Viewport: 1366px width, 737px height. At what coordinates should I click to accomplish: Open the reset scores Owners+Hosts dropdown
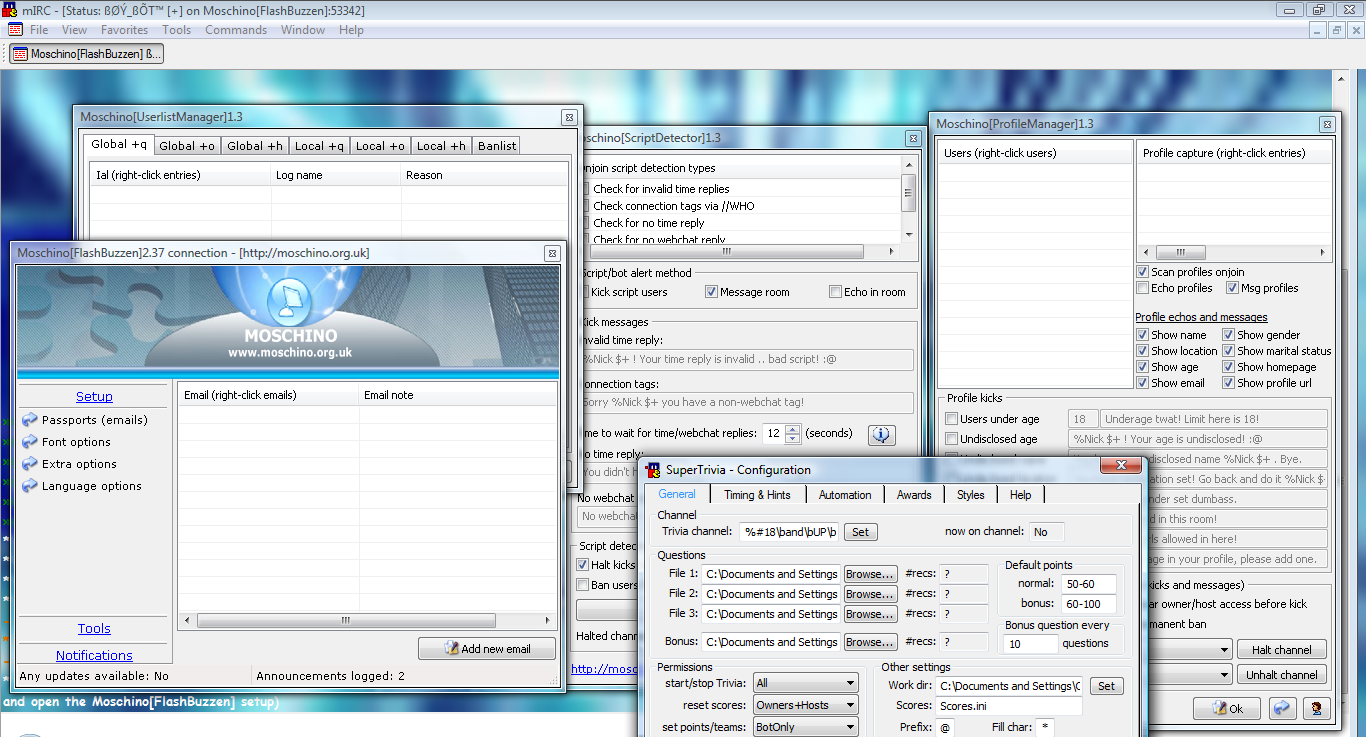click(x=806, y=705)
